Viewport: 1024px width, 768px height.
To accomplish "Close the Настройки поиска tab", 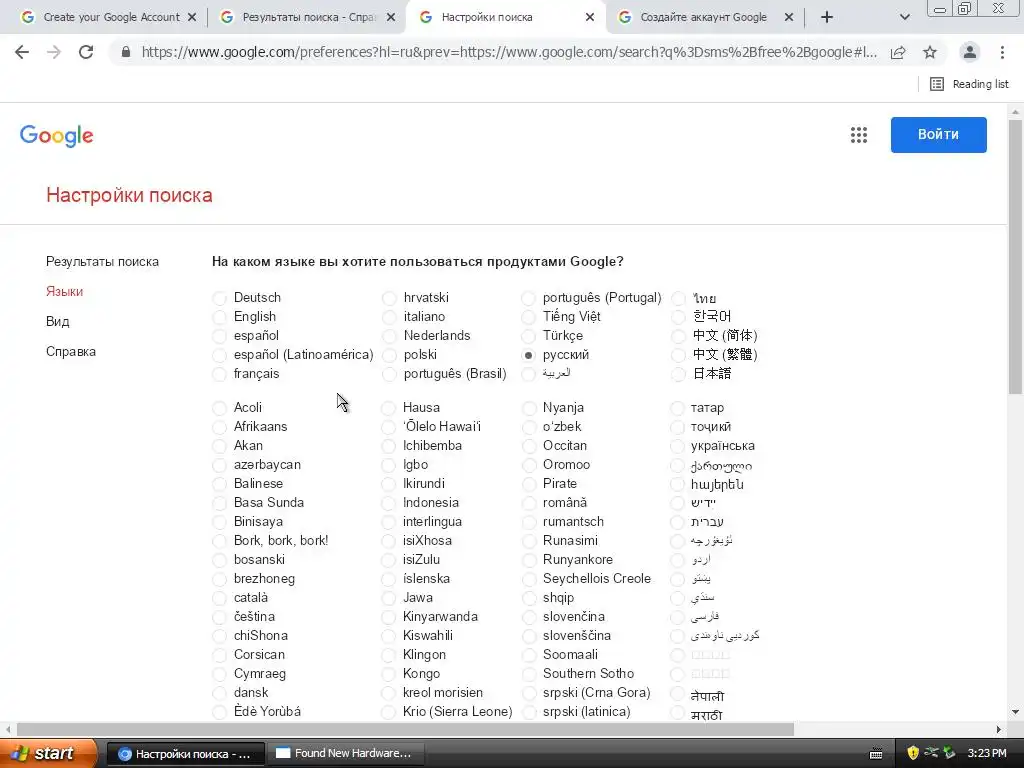I will [x=590, y=18].
